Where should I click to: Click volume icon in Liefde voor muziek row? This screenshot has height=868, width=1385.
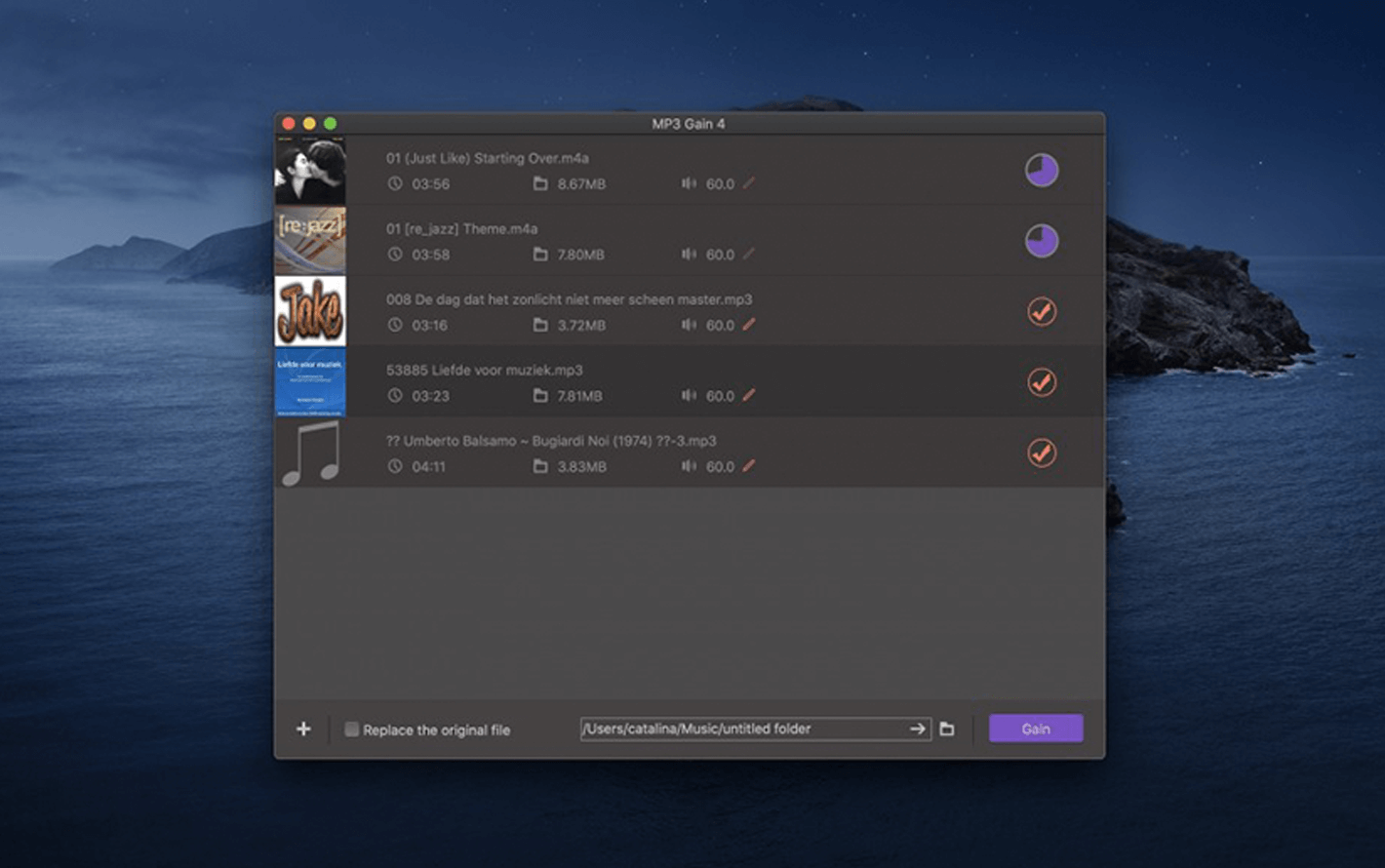(x=689, y=396)
